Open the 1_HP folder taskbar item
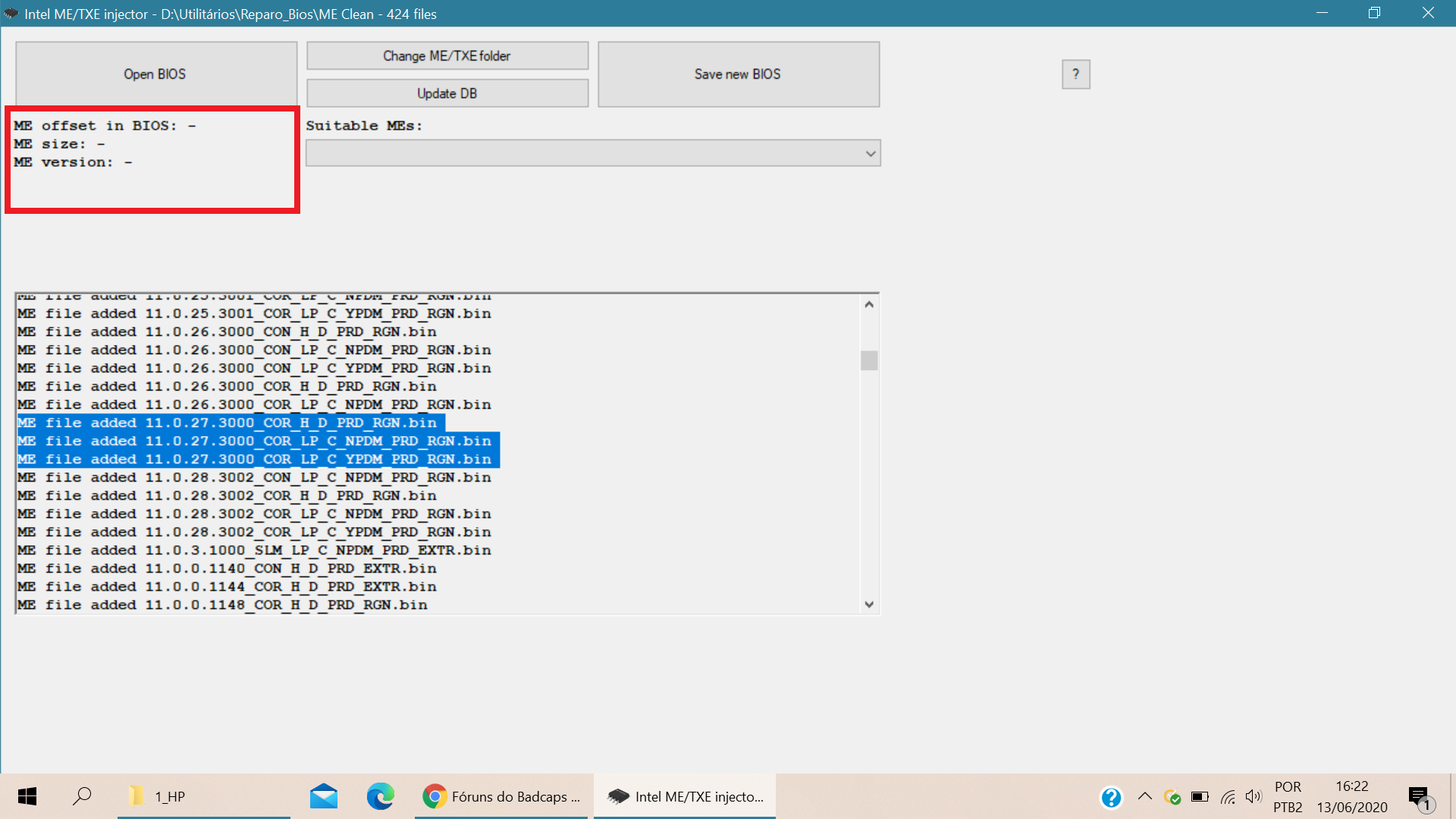Viewport: 1456px width, 819px height. click(x=203, y=796)
